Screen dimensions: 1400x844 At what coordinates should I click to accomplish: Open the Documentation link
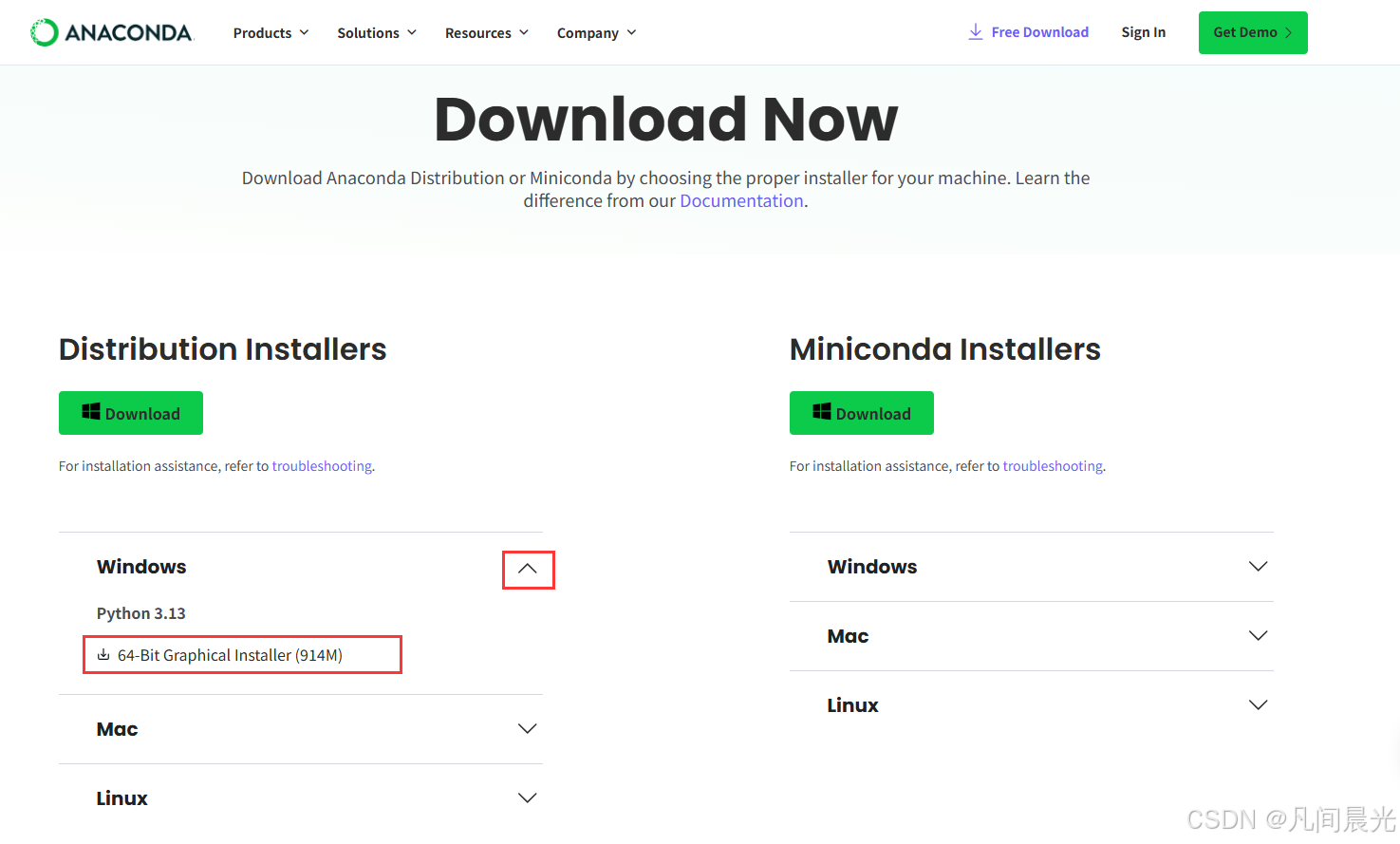point(741,201)
